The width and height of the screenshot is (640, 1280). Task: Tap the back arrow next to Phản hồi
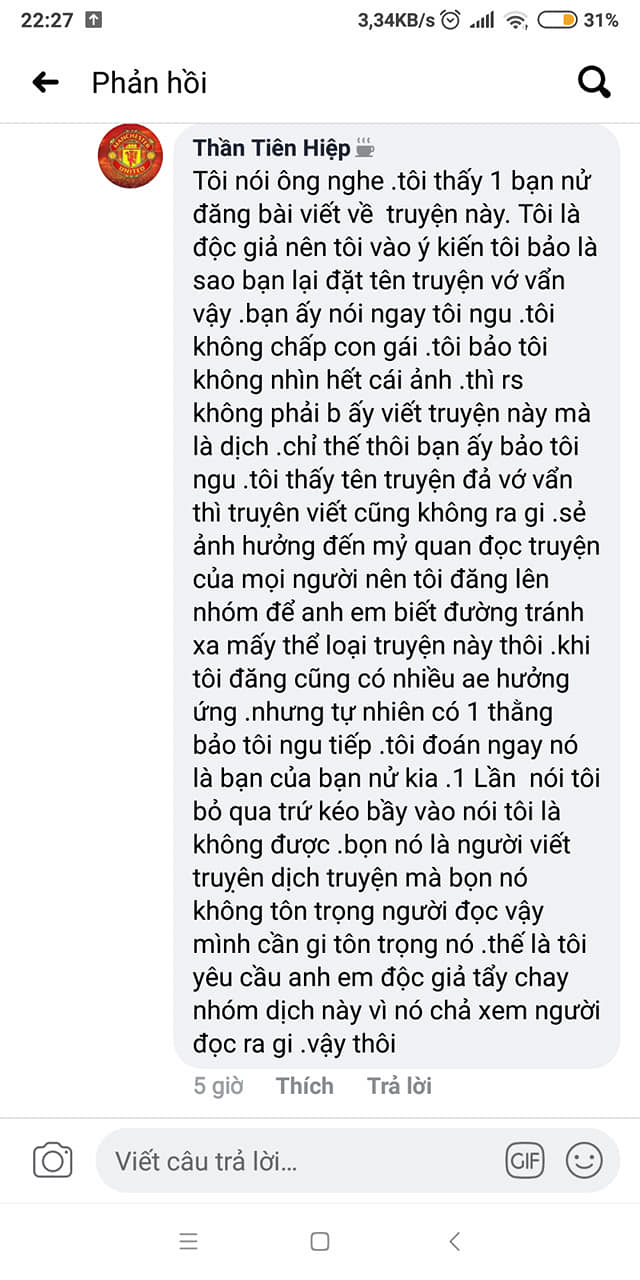(45, 82)
